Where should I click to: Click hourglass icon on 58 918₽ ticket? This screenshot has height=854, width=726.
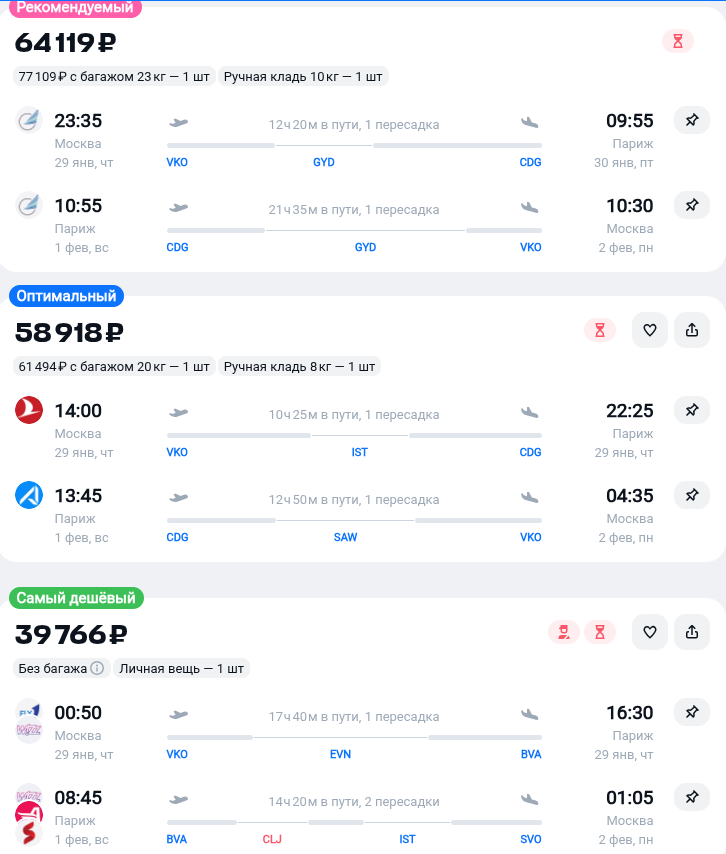click(600, 330)
